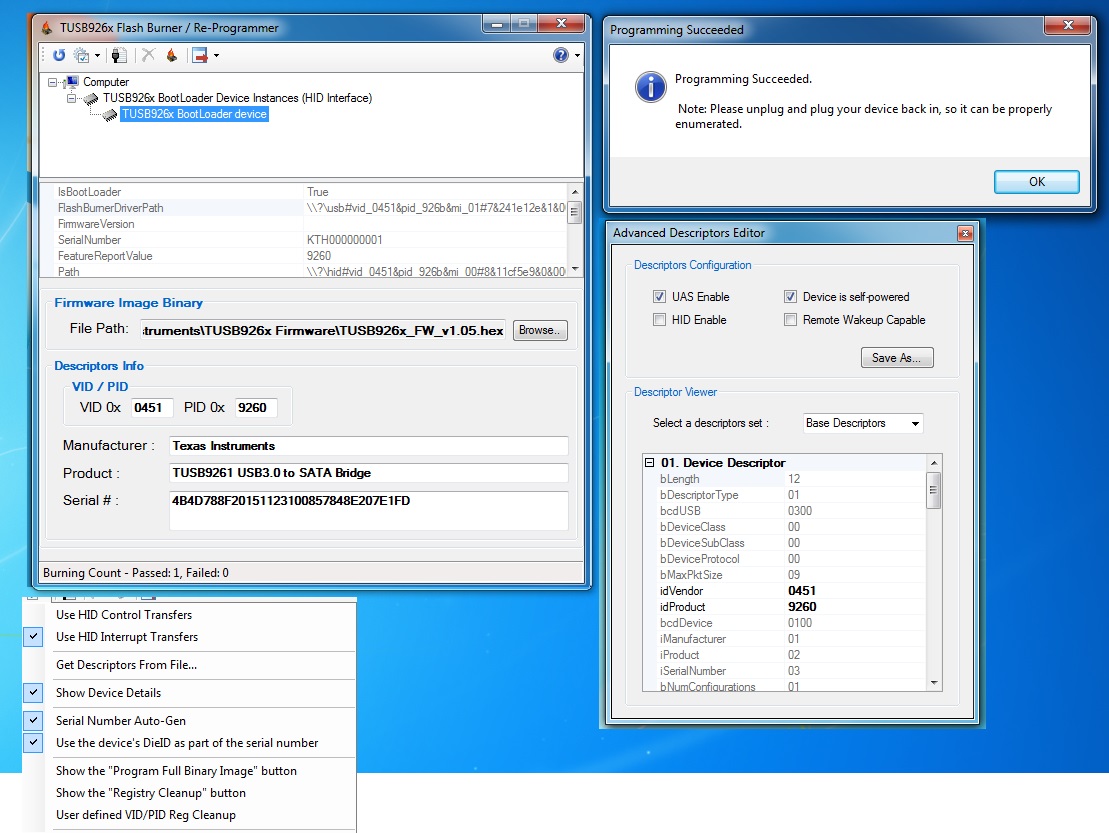Toggle the Remote Wakeup Capable checkbox
1109x833 pixels.
790,320
